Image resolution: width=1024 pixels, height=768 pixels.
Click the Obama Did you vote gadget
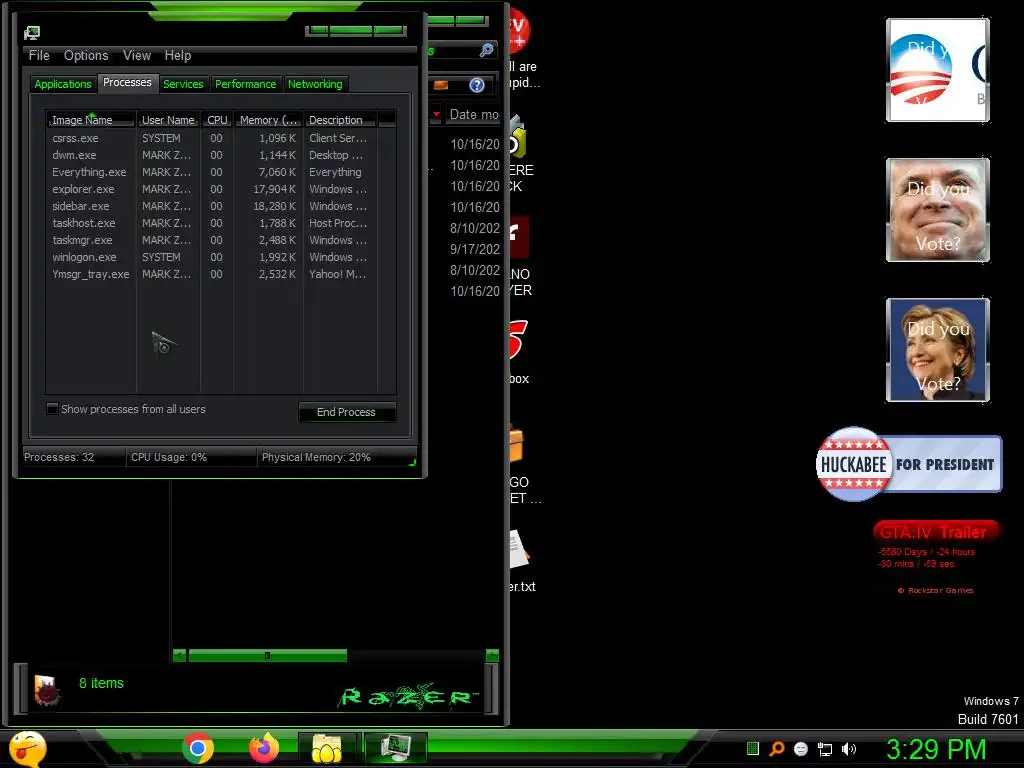pyautogui.click(x=938, y=70)
